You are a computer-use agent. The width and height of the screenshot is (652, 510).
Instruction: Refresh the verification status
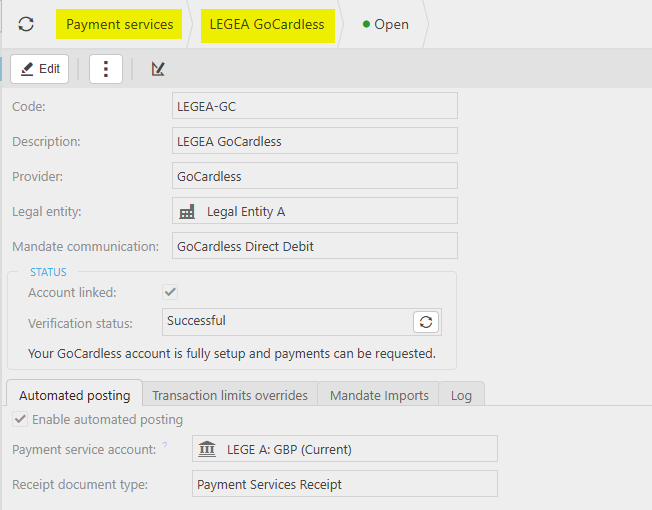[x=426, y=322]
